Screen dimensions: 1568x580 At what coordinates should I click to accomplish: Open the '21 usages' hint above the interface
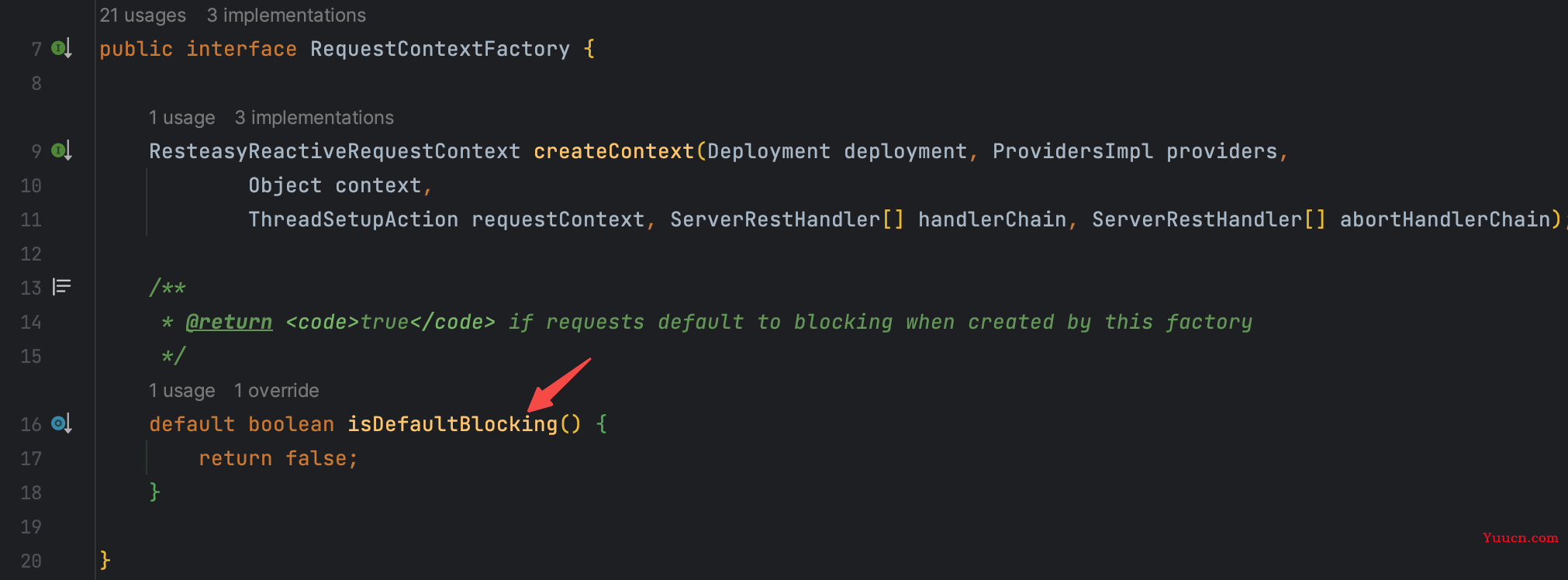(143, 16)
